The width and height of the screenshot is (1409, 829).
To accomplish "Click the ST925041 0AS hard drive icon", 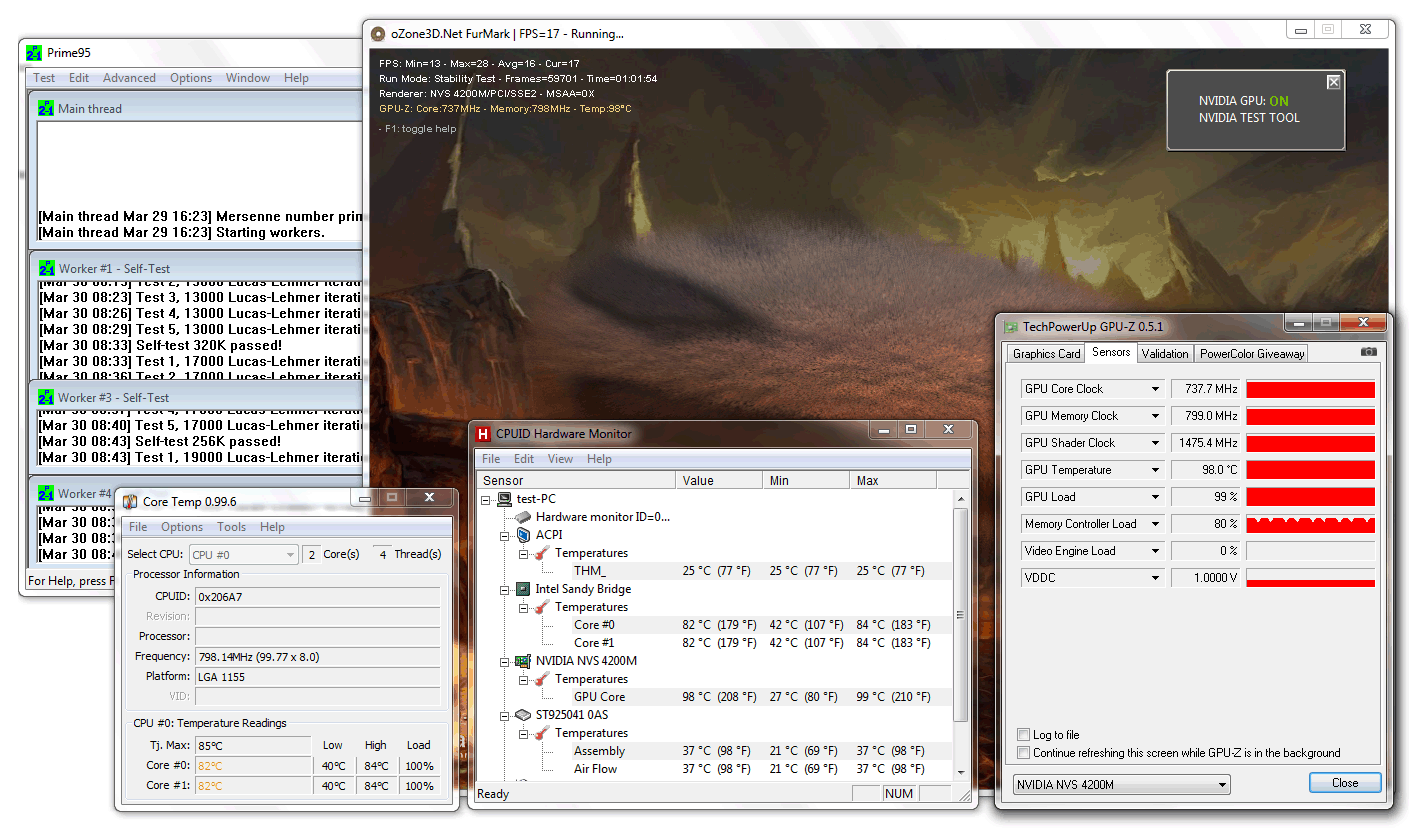I will [523, 715].
